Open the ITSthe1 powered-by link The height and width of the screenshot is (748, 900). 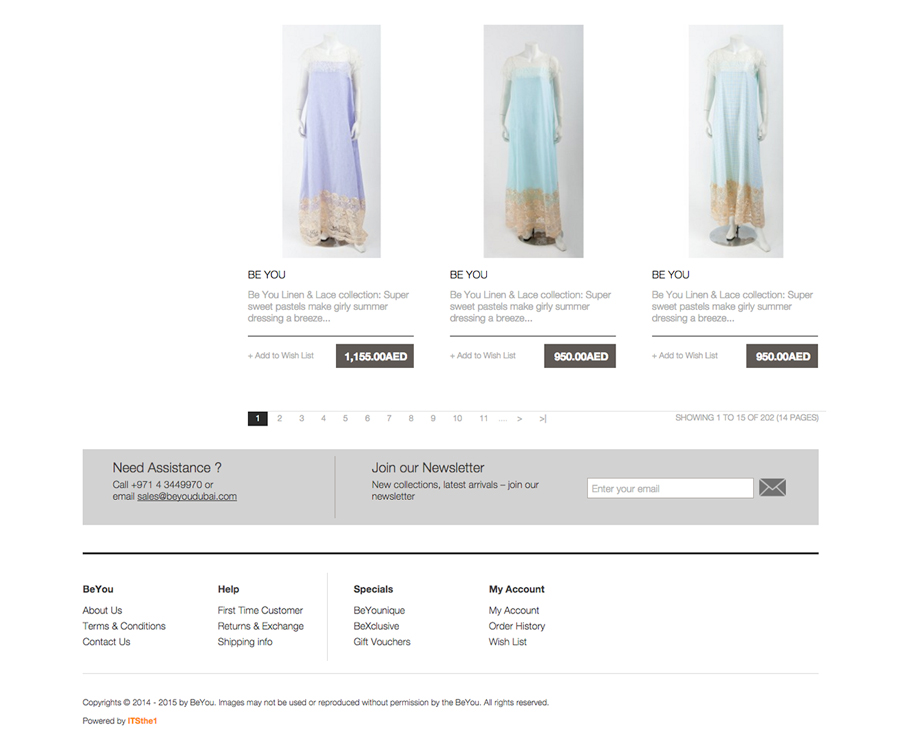pyautogui.click(x=142, y=720)
